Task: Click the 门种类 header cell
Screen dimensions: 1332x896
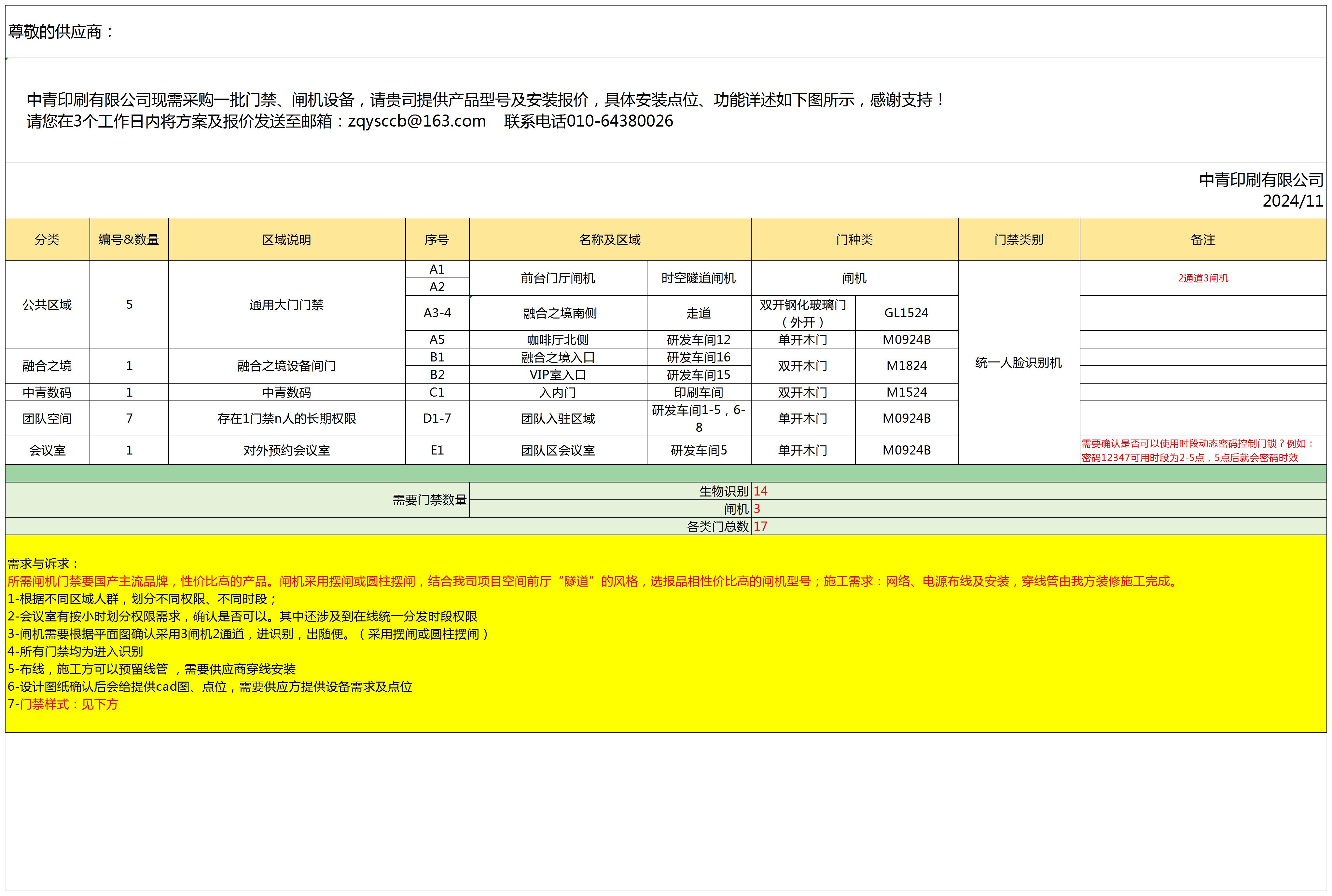Action: 855,239
